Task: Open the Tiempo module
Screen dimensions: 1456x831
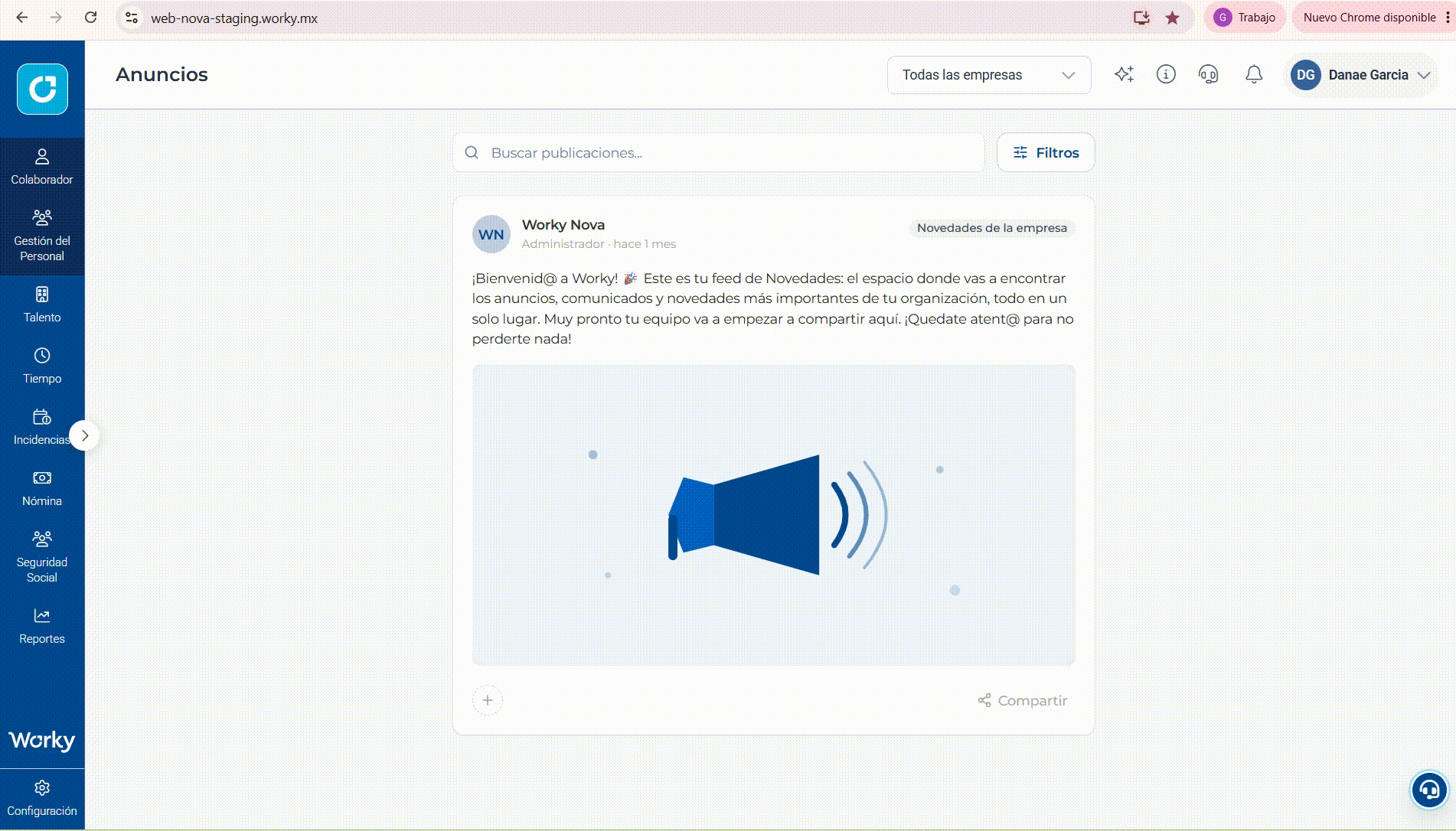Action: tap(42, 367)
